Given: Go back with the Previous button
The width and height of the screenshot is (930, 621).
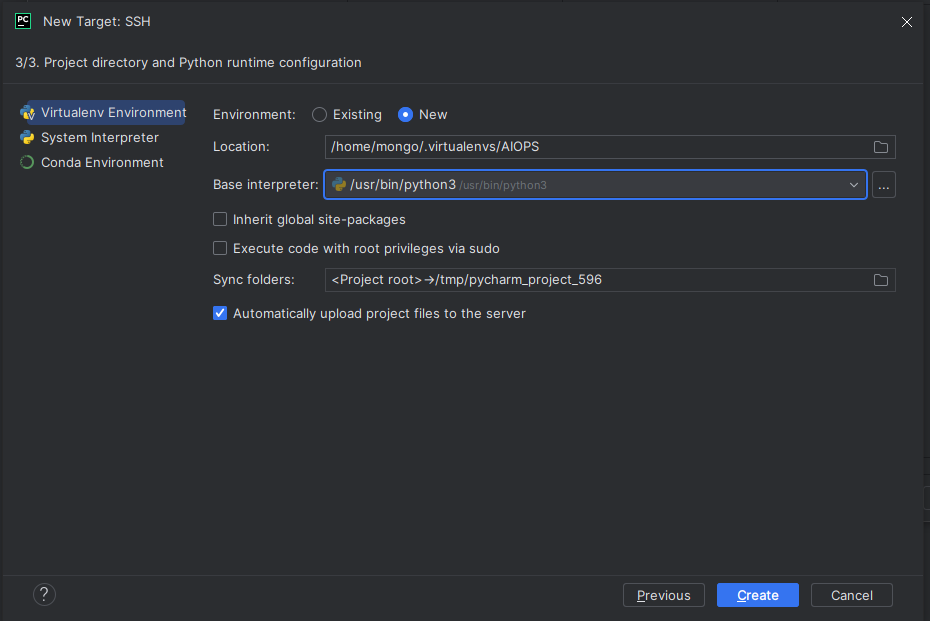Looking at the screenshot, I should [664, 595].
